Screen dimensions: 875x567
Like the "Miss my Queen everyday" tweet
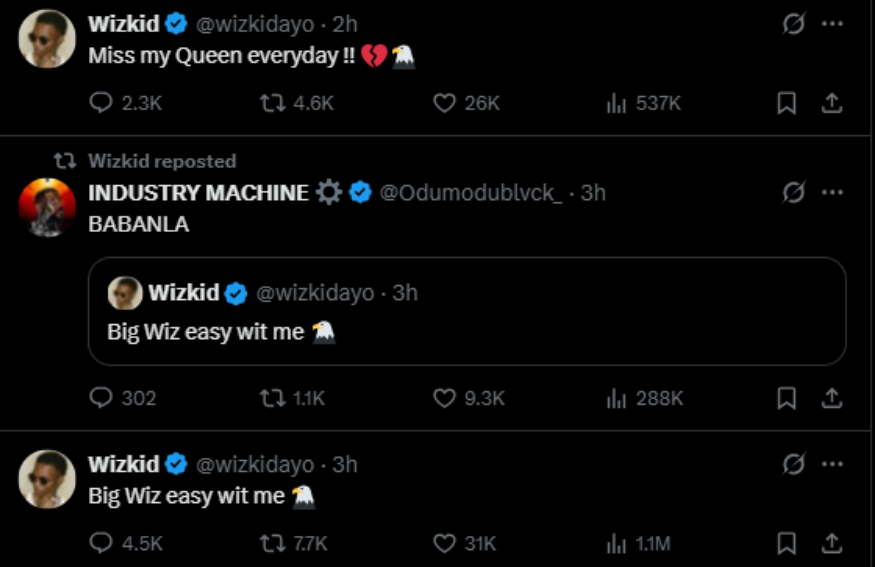click(x=445, y=103)
